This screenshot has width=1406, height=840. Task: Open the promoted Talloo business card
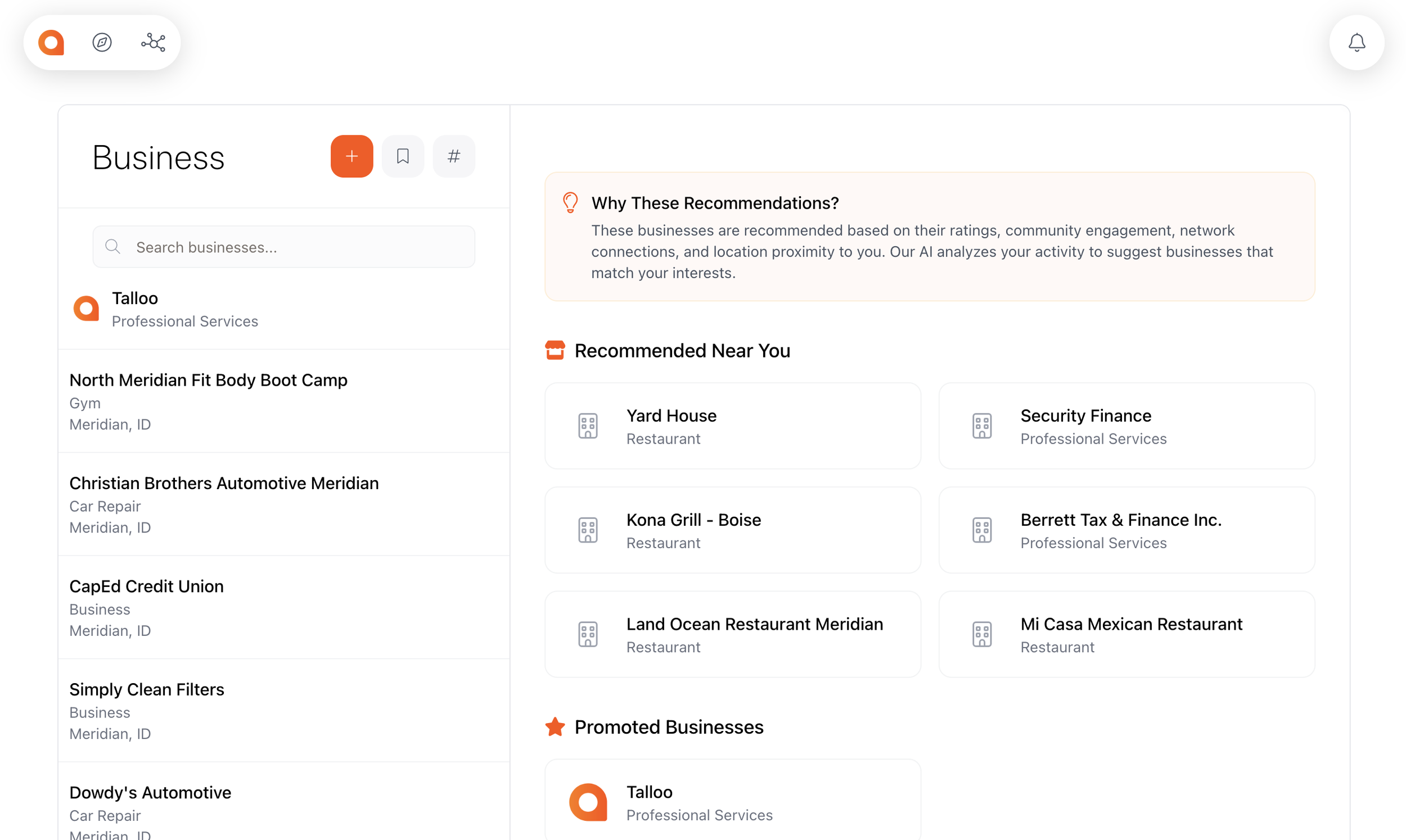[x=732, y=802]
